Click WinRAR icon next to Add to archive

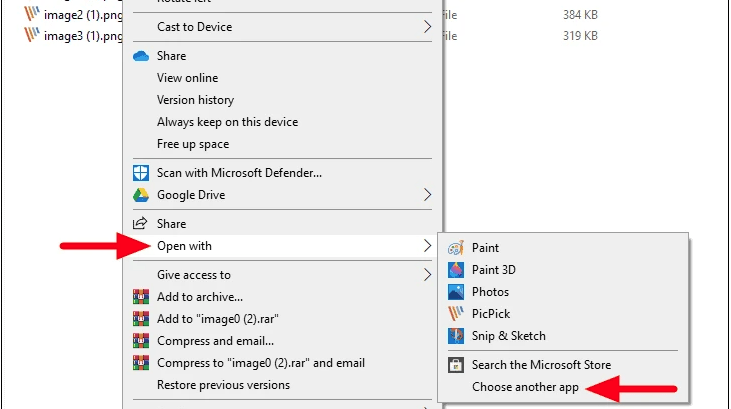click(x=141, y=297)
